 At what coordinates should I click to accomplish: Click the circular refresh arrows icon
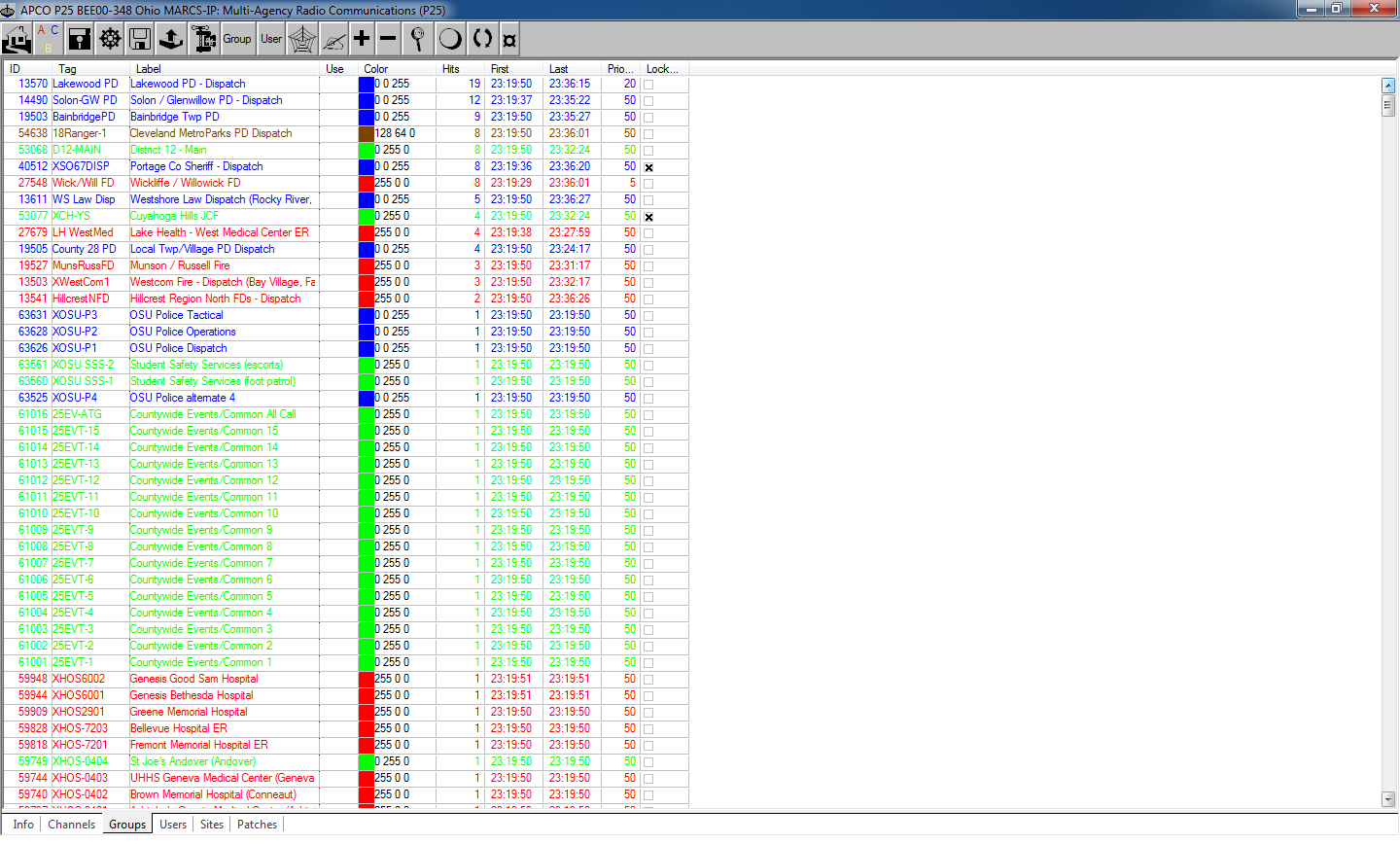[x=482, y=39]
